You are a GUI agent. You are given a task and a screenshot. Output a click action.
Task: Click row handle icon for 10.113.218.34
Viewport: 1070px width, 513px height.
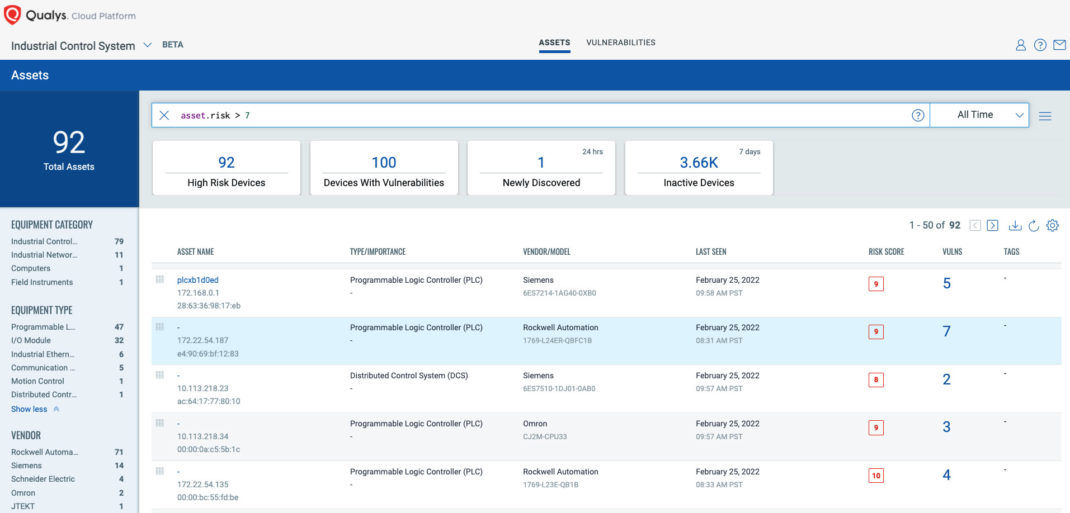tap(160, 422)
